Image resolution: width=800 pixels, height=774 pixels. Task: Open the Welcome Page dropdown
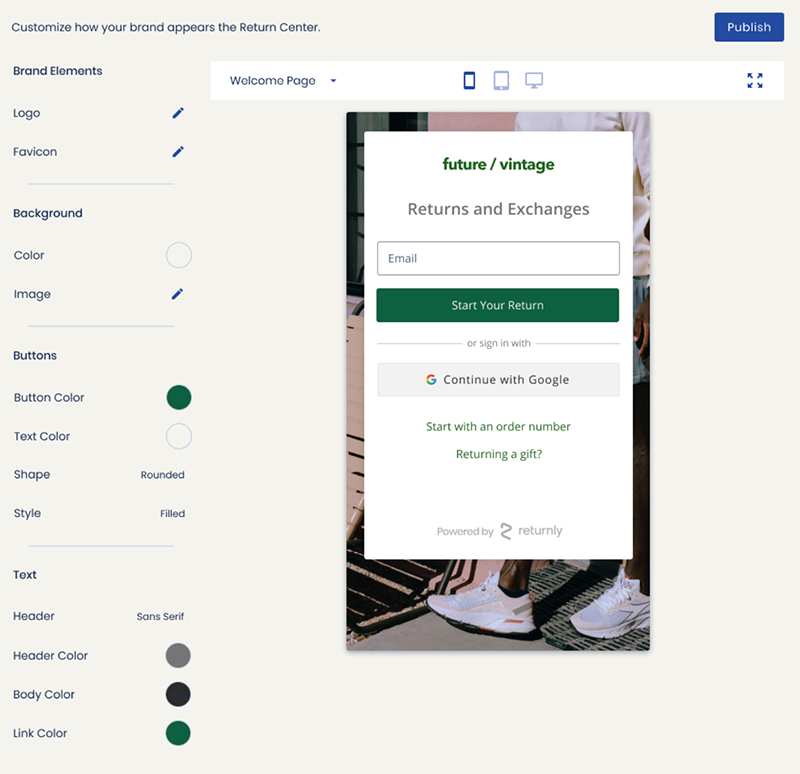coord(283,81)
